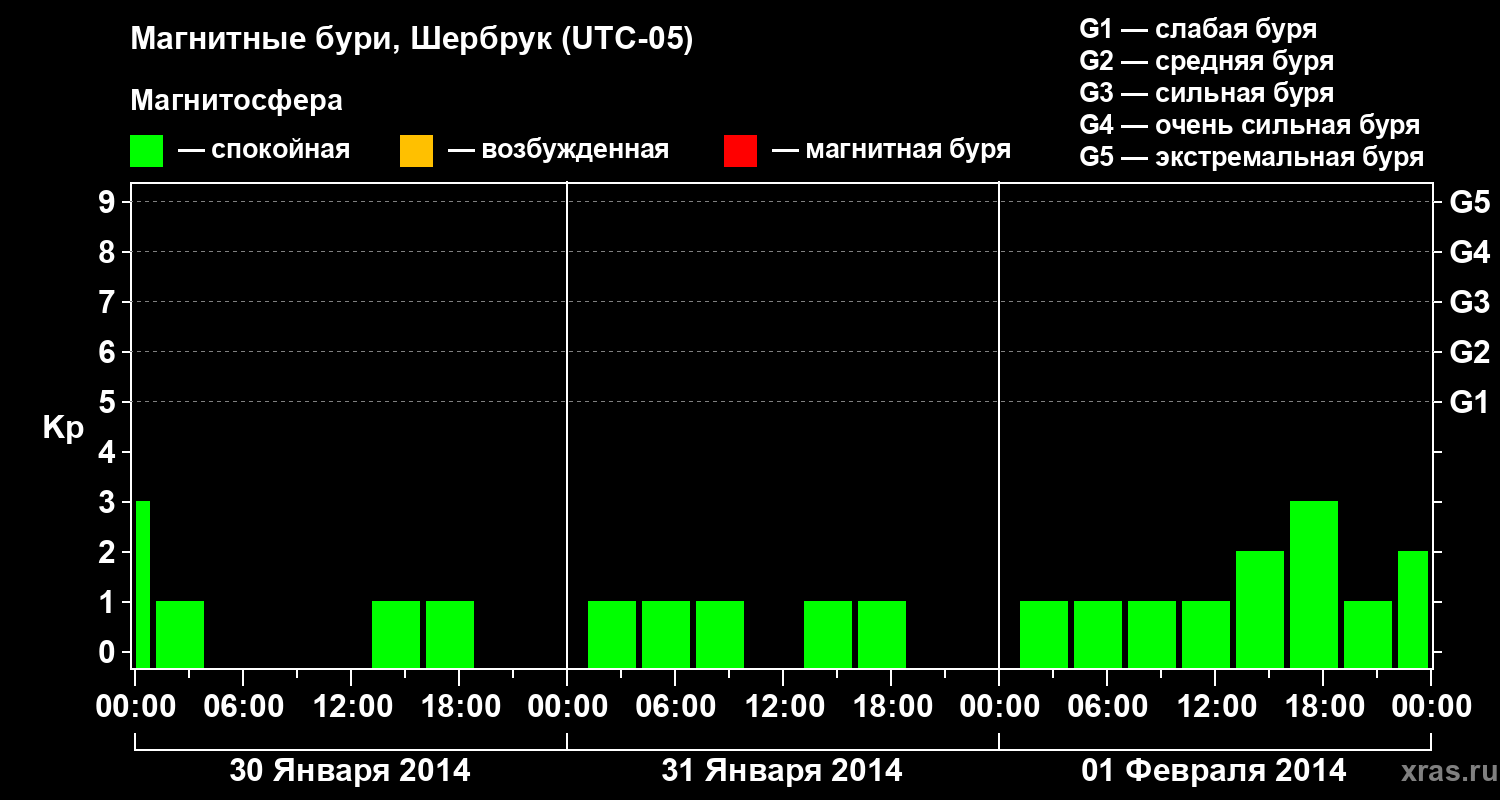The width and height of the screenshot is (1500, 800).
Task: Click the '30 Января 2014' date label
Action: point(350,771)
